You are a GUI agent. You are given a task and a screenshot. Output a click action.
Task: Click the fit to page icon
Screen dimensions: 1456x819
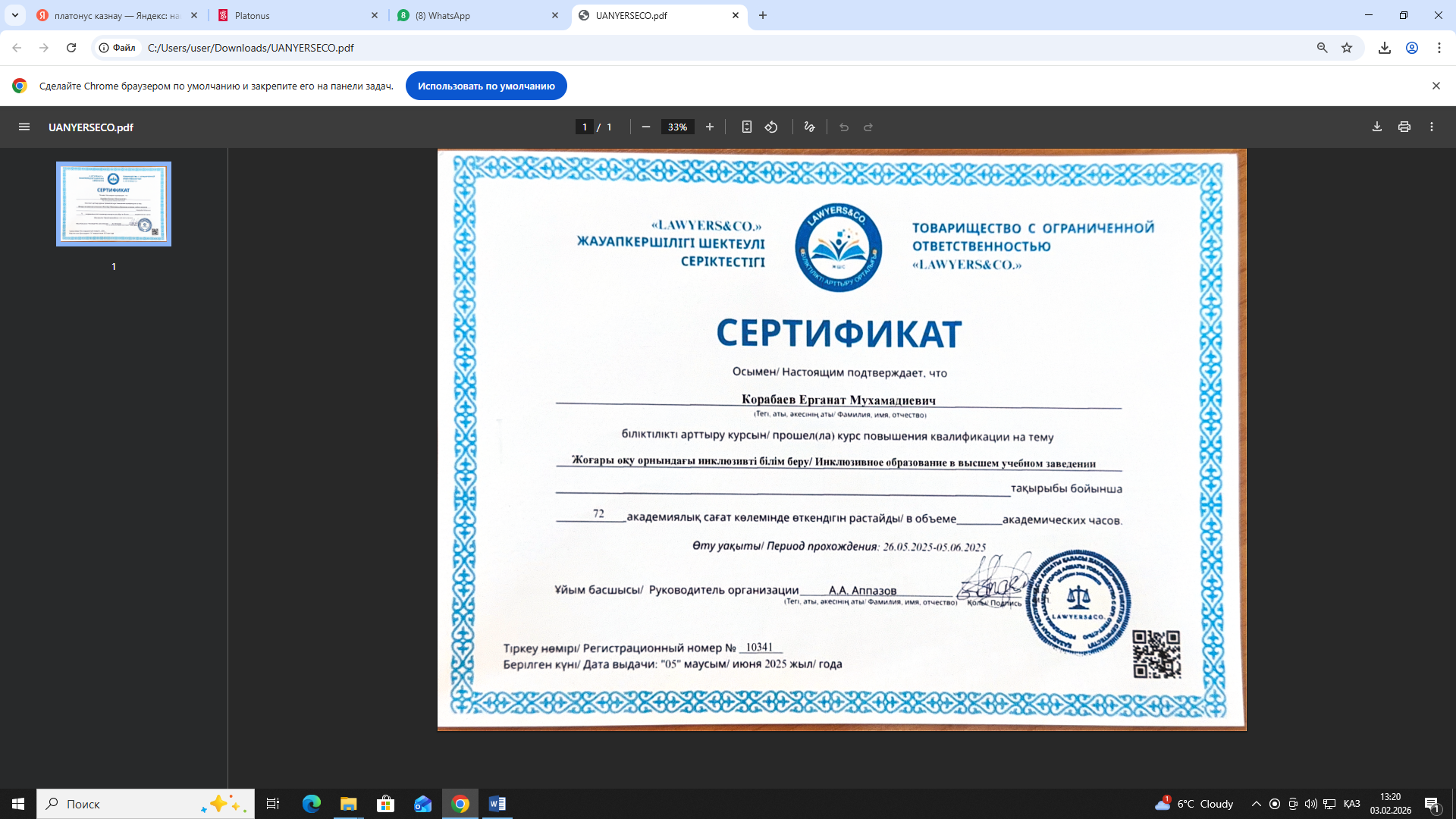(x=747, y=127)
